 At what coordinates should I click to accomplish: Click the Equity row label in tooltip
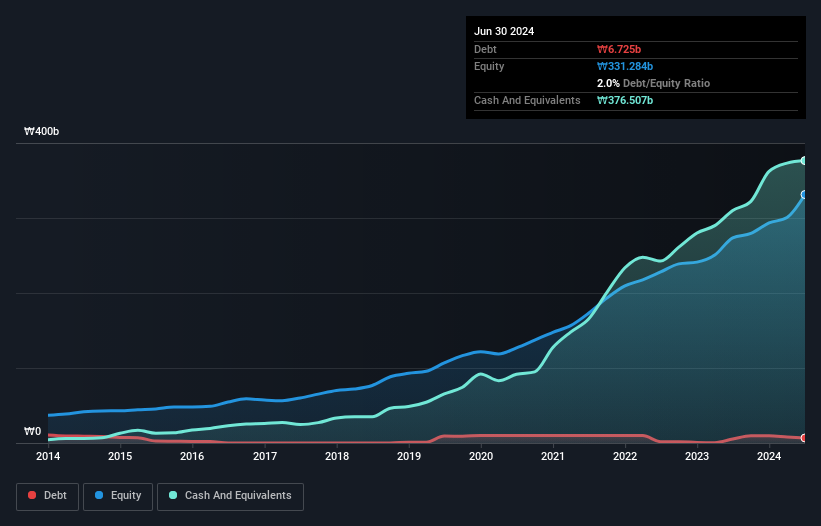[489, 66]
